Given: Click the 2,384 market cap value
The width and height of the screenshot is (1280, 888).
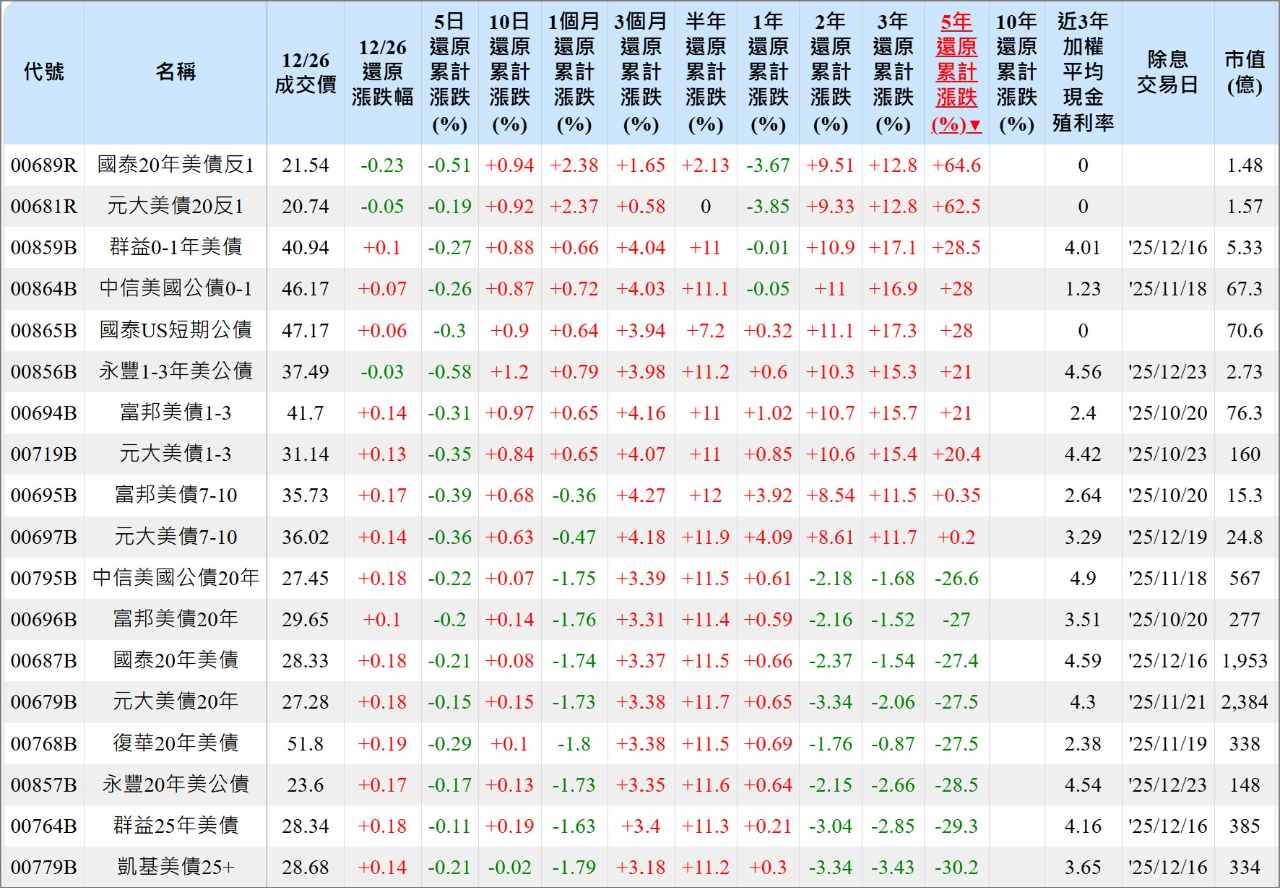Looking at the screenshot, I should tap(1245, 702).
